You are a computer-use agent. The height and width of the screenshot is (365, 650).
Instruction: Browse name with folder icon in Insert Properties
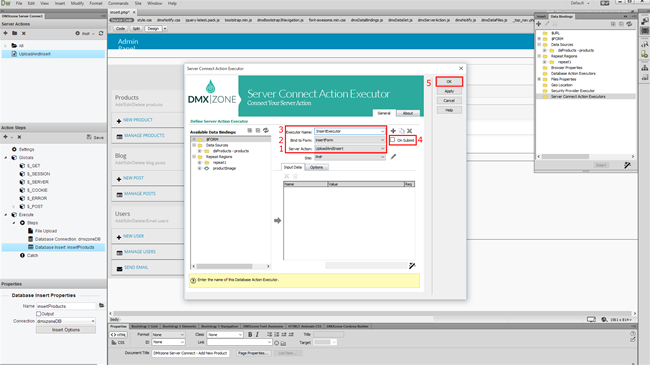[x=101, y=306]
